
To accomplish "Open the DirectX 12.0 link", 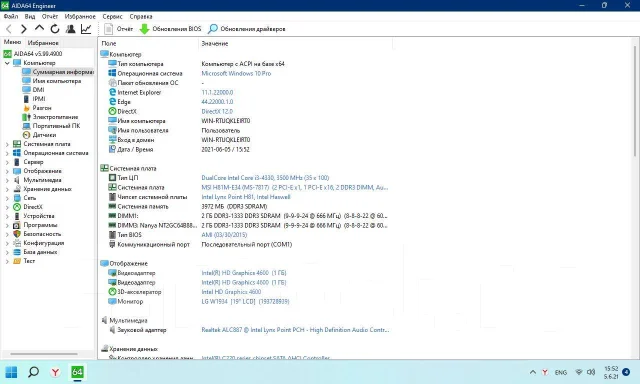I will (x=217, y=111).
